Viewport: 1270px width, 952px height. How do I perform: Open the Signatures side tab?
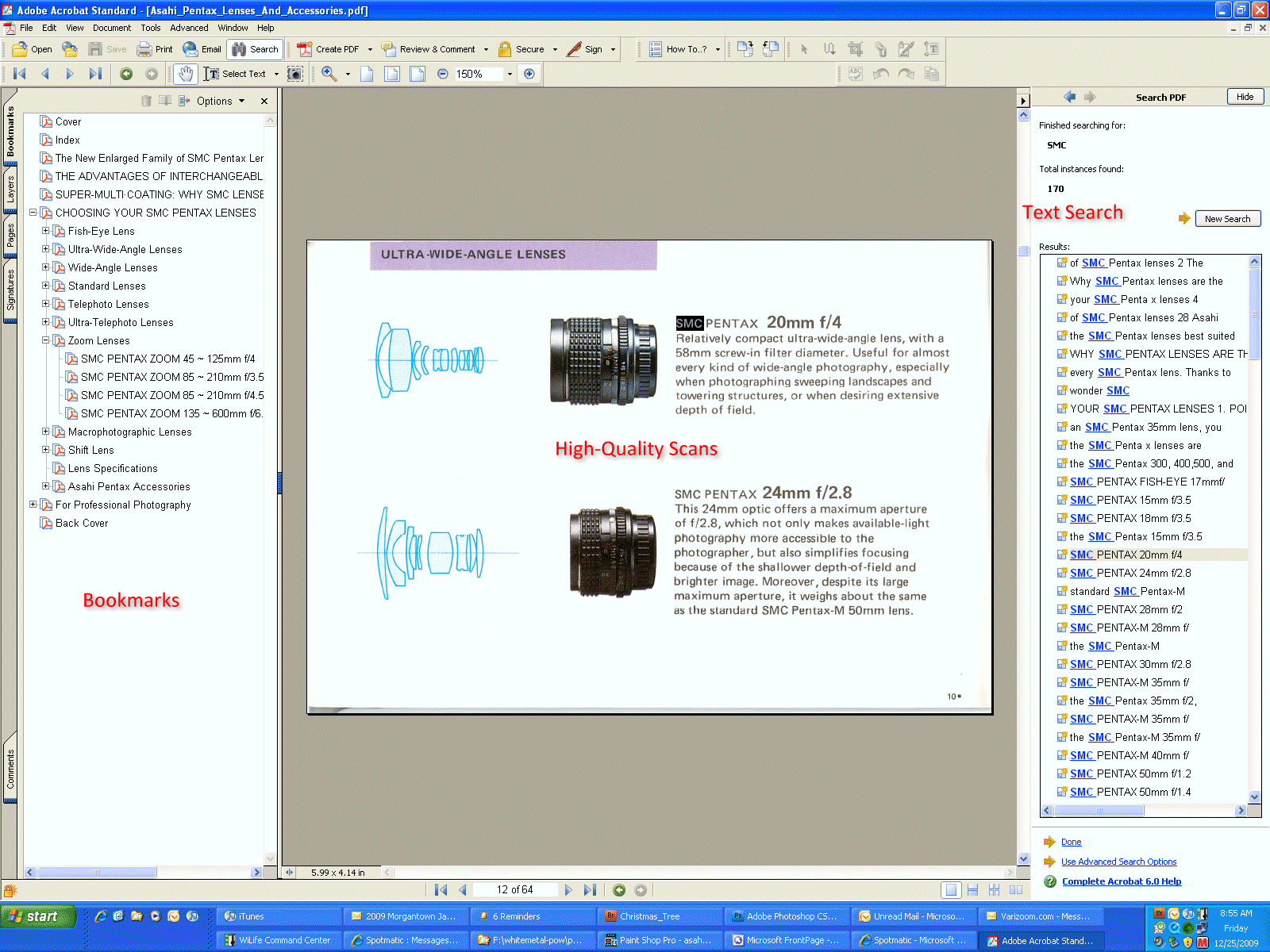tap(10, 290)
